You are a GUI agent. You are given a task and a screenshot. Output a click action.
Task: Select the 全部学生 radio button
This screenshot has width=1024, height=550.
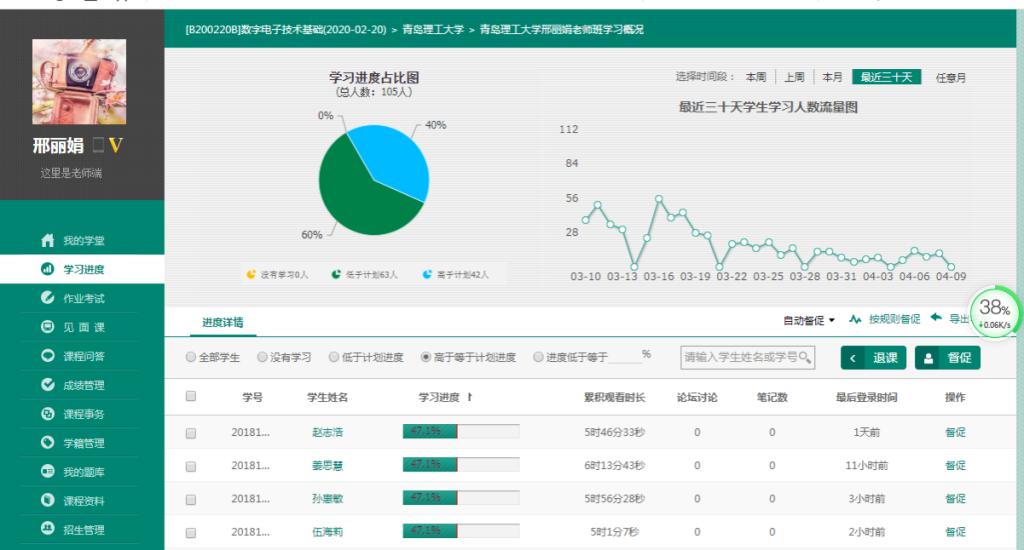point(192,358)
